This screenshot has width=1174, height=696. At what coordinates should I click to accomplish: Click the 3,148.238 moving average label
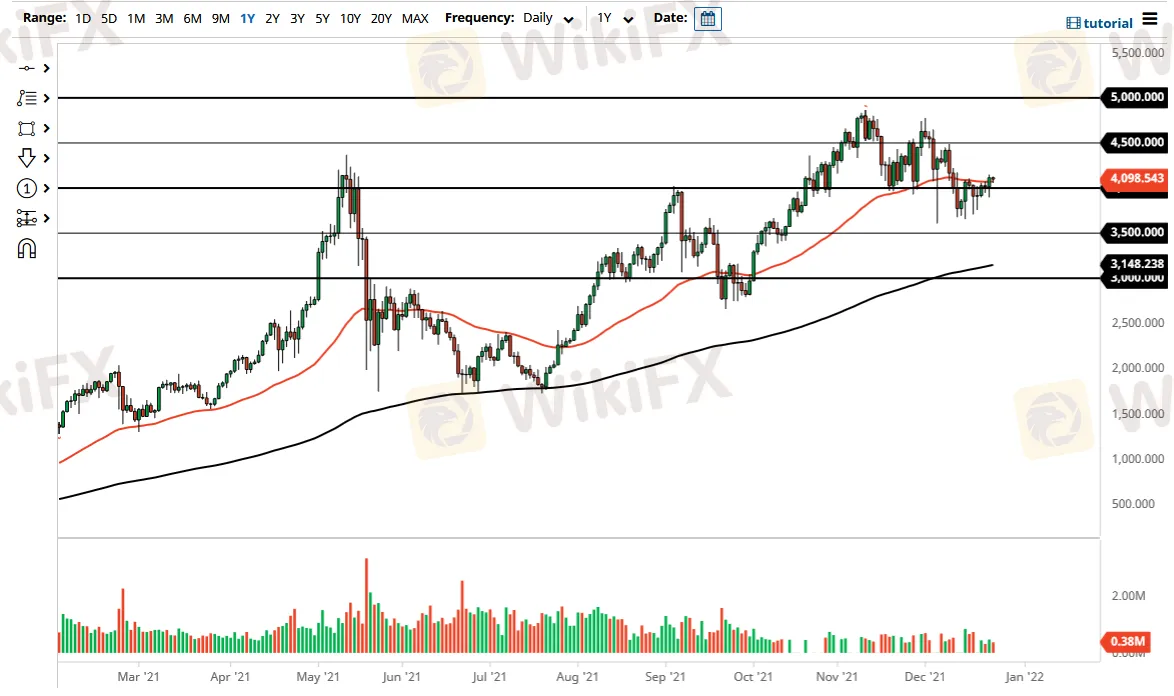coord(1134,263)
